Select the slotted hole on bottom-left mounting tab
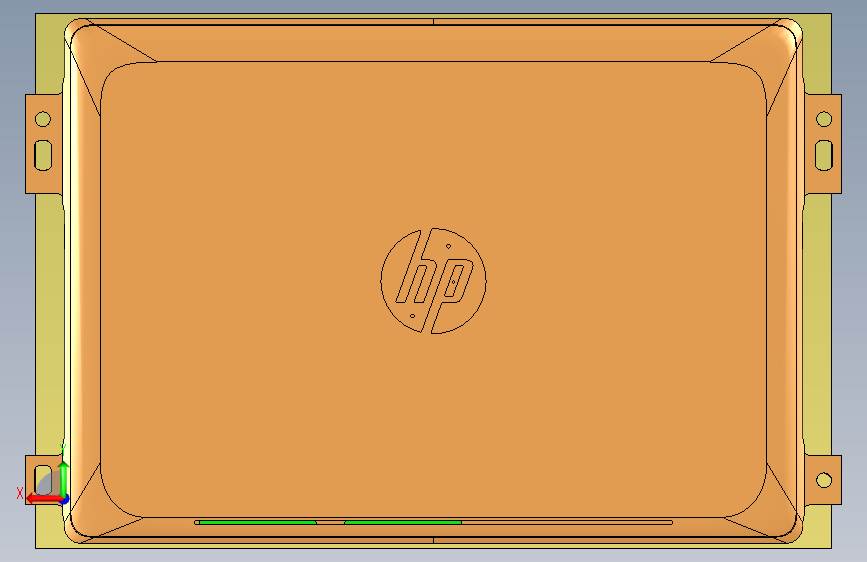 pos(43,480)
